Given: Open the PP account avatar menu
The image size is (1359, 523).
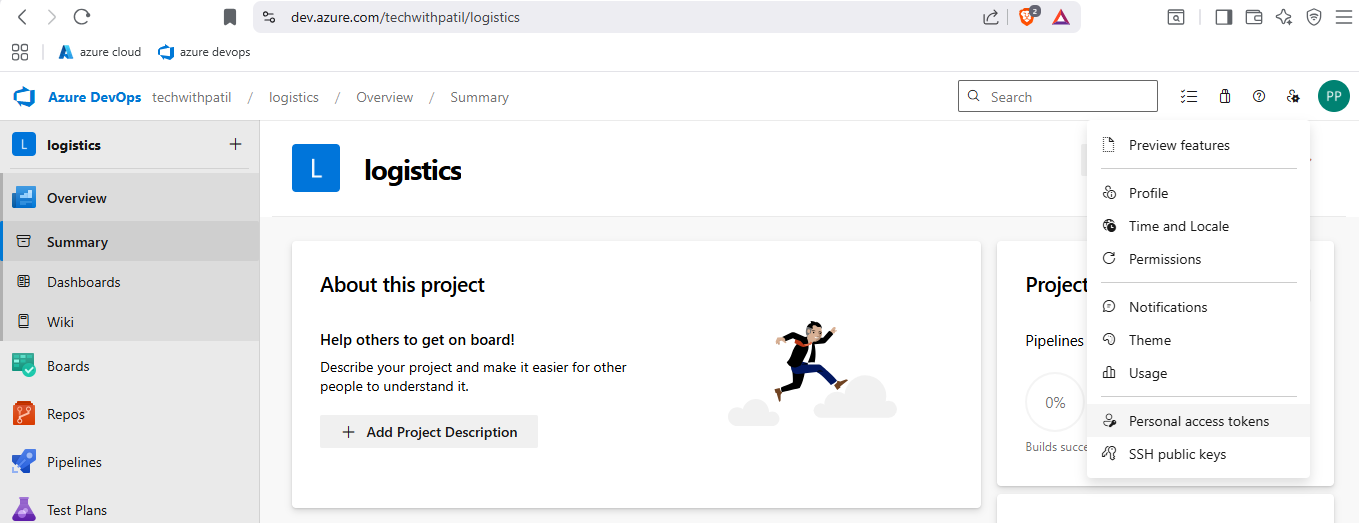Looking at the screenshot, I should click(1333, 97).
